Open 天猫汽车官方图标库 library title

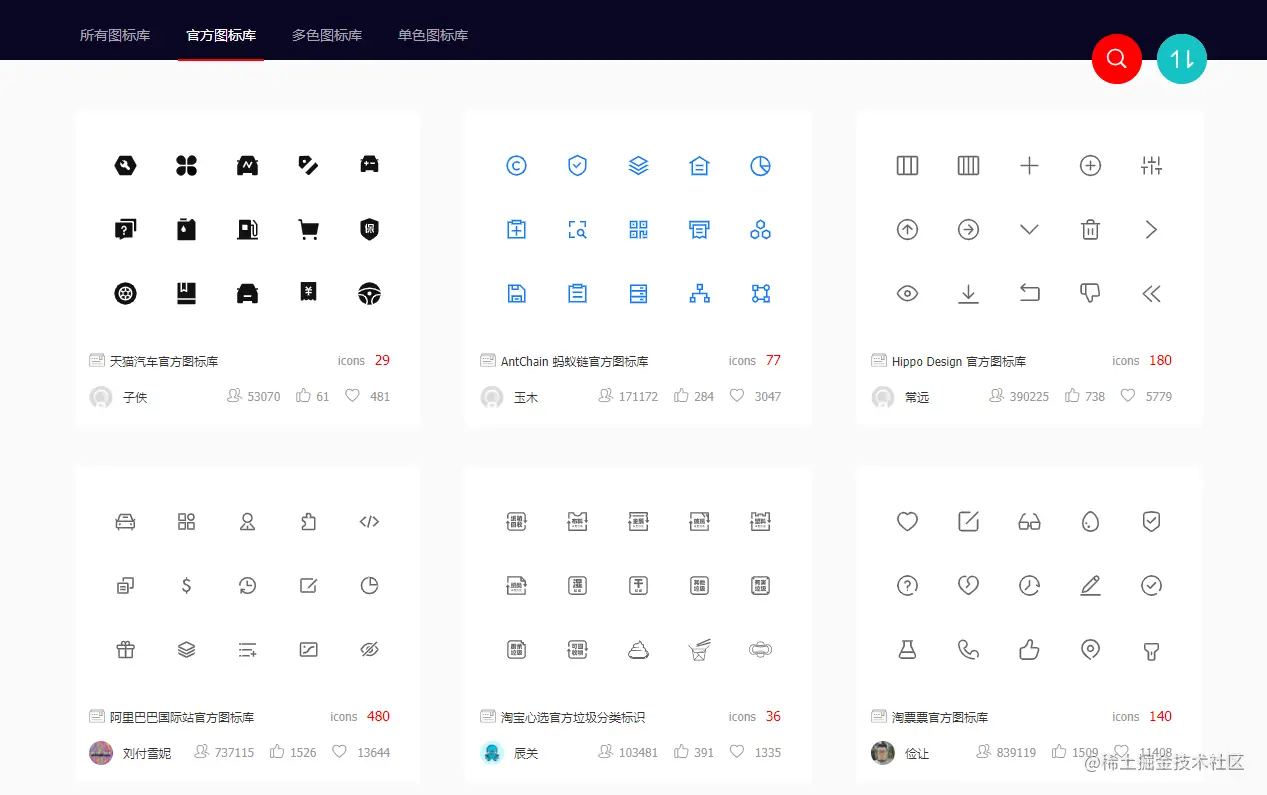click(164, 361)
